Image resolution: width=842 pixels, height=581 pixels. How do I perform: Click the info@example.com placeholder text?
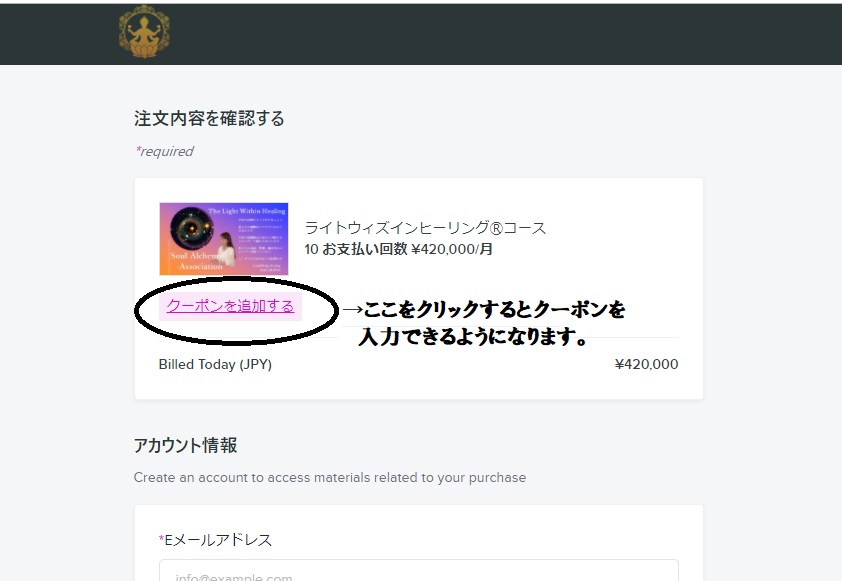point(234,577)
